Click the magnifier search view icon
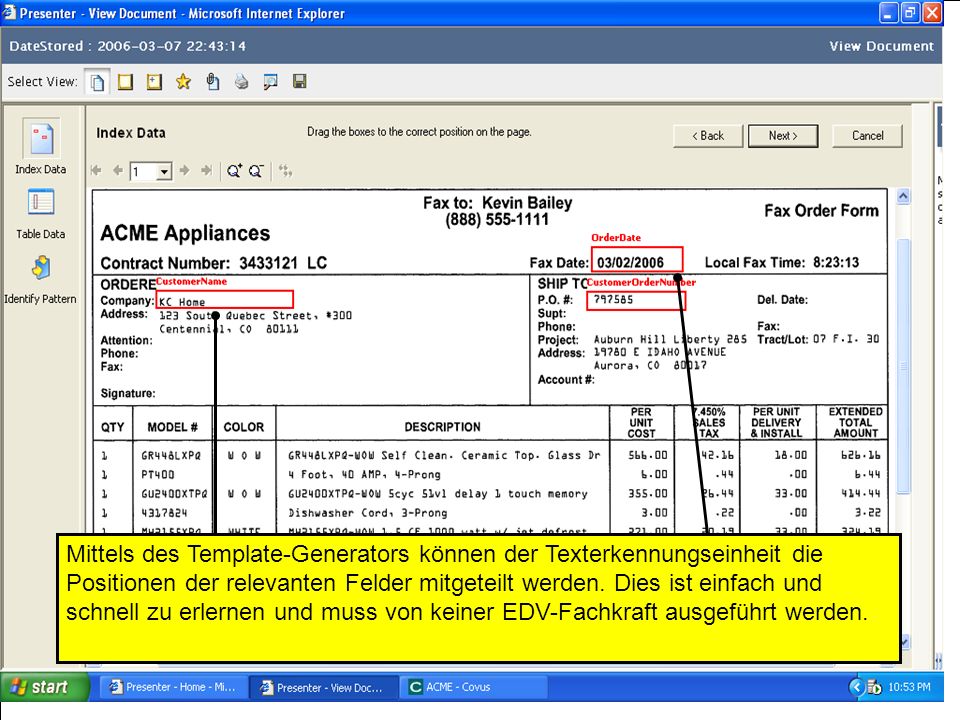960x720 pixels. [270, 81]
